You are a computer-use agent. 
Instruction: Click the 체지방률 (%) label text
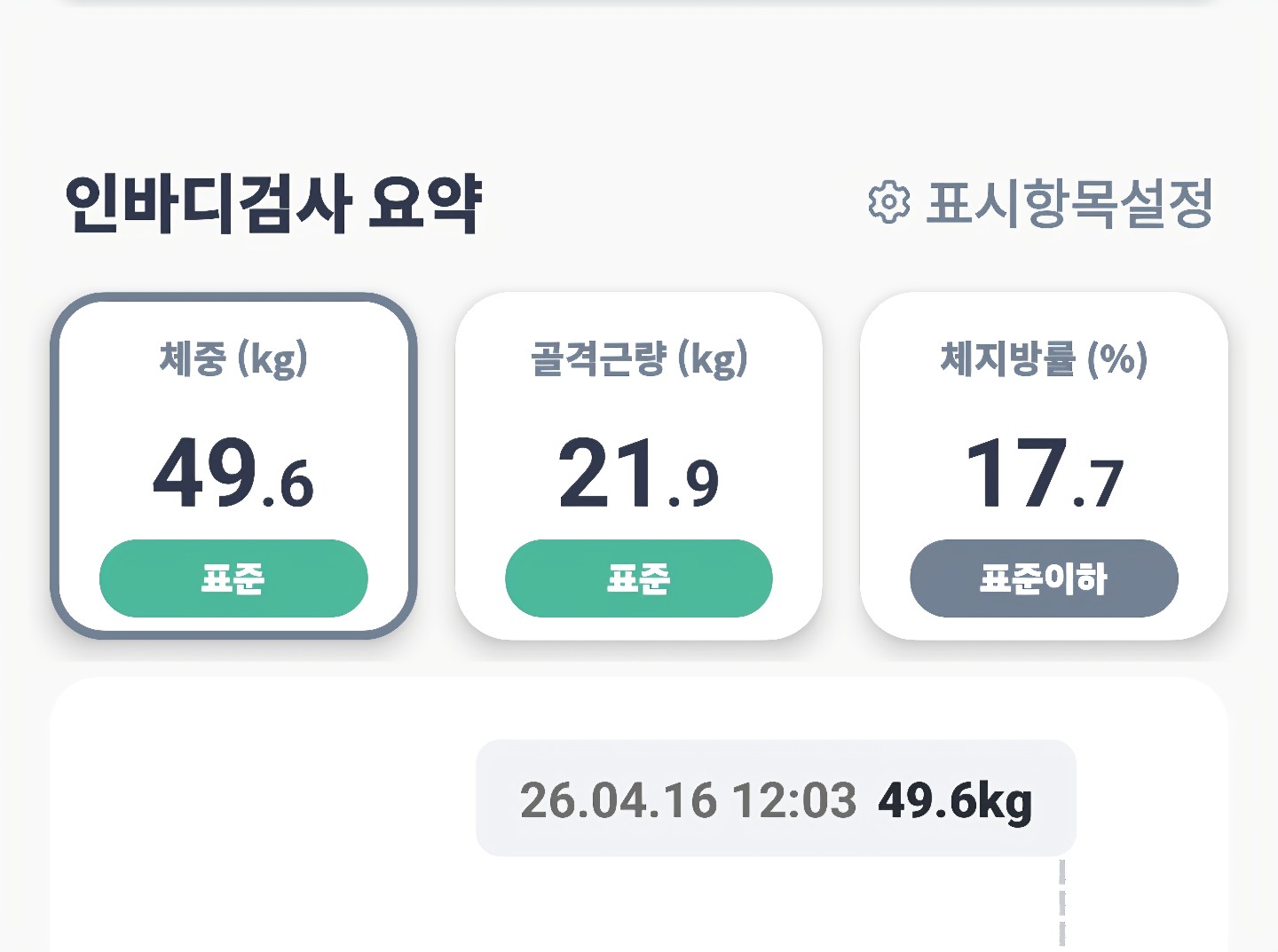[1044, 359]
